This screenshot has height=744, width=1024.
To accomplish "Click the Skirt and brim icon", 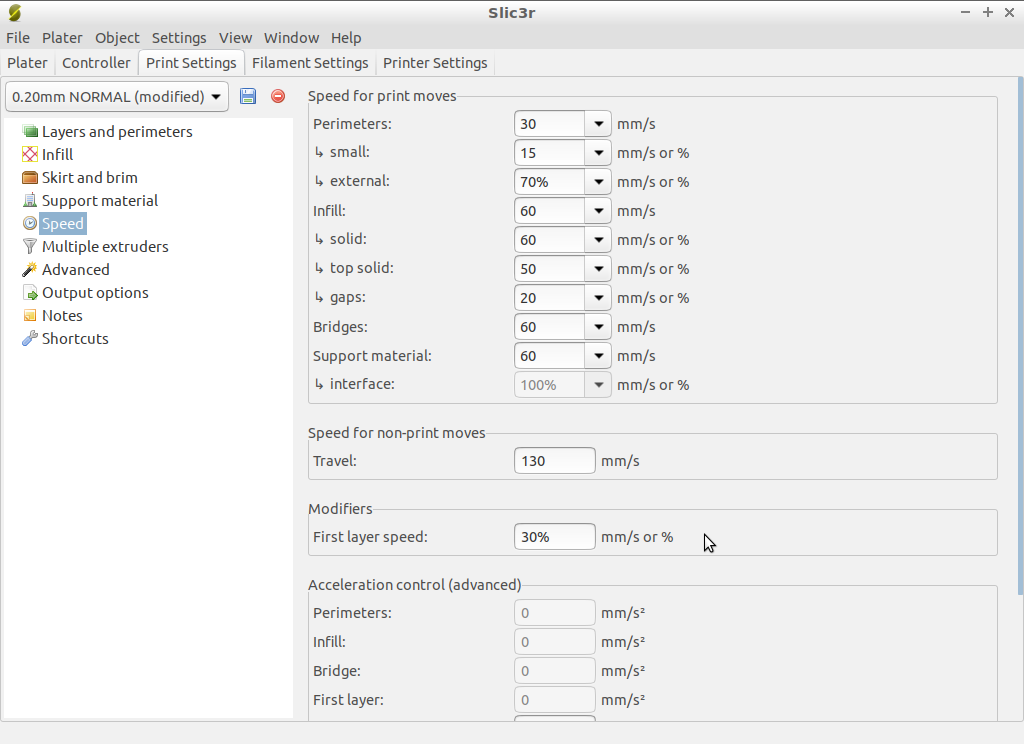I will [30, 178].
